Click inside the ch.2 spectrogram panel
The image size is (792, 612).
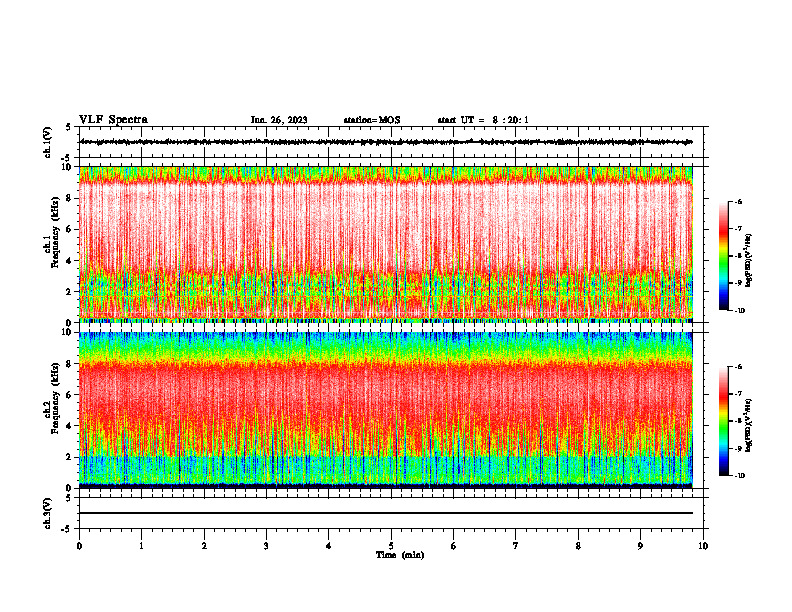386,410
